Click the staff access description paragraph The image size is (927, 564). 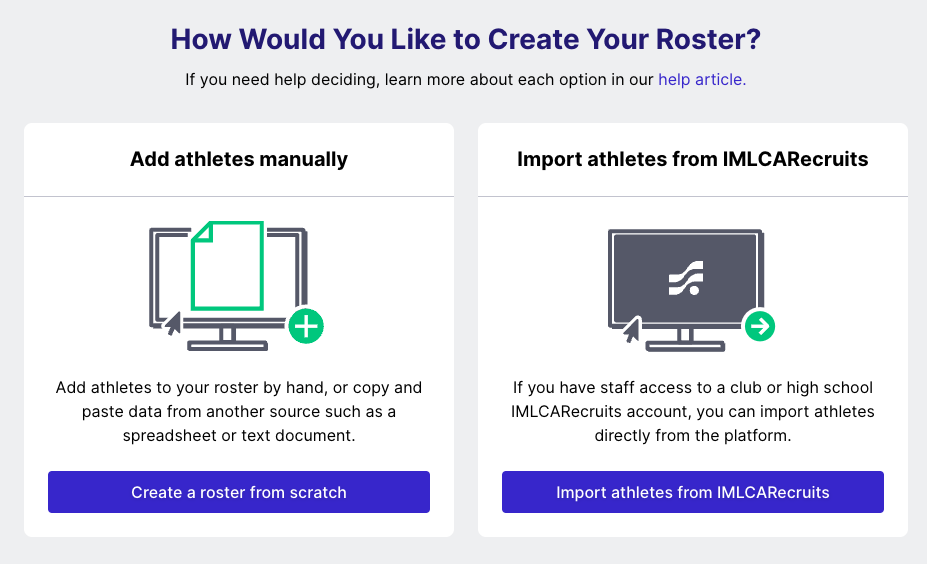pos(692,411)
